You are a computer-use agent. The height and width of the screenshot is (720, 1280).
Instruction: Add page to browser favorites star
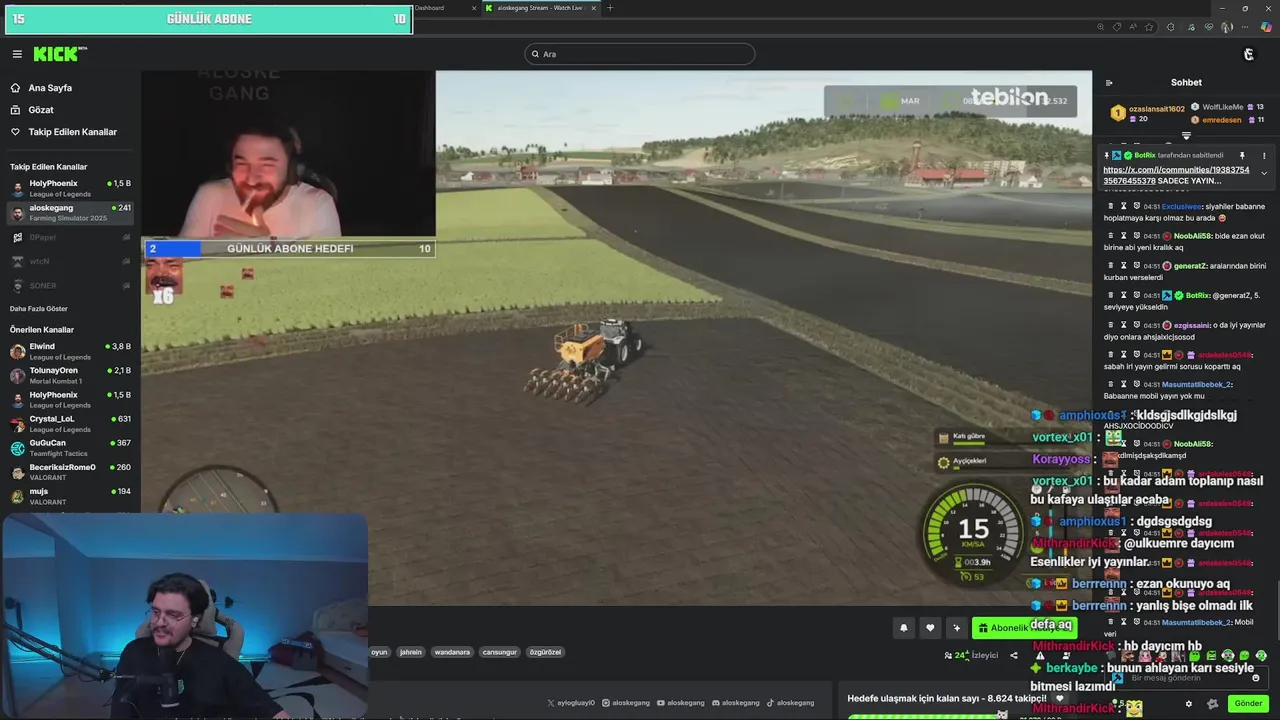tap(1150, 27)
